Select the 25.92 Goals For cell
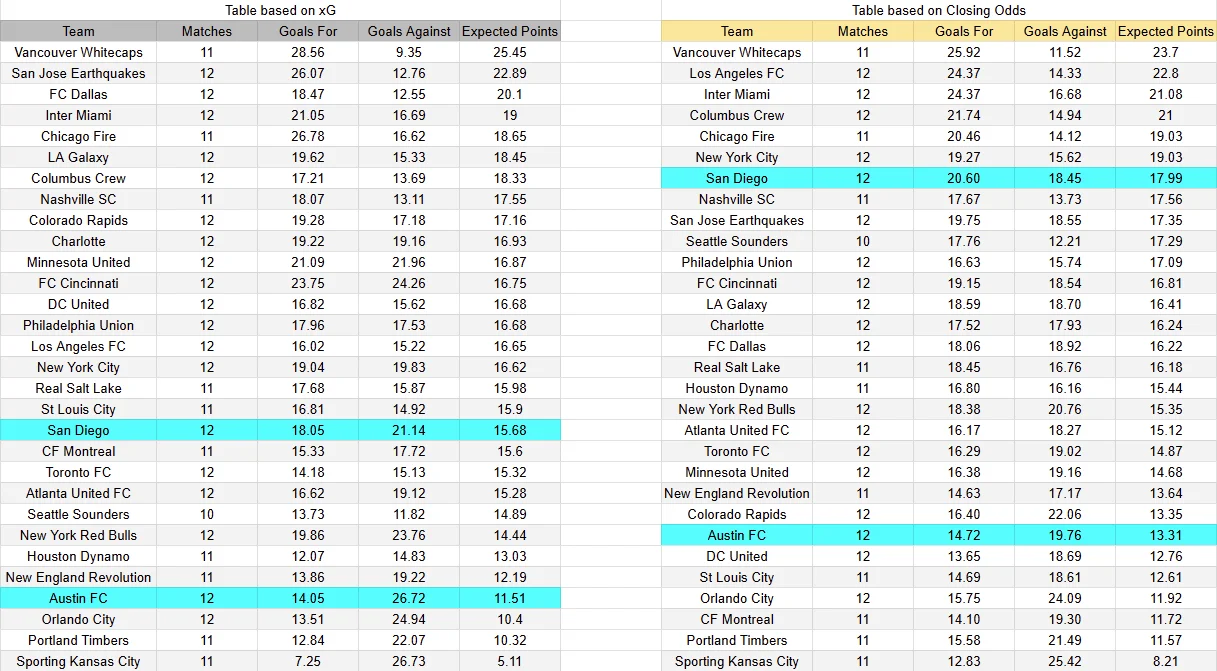1217x671 pixels. [x=964, y=52]
